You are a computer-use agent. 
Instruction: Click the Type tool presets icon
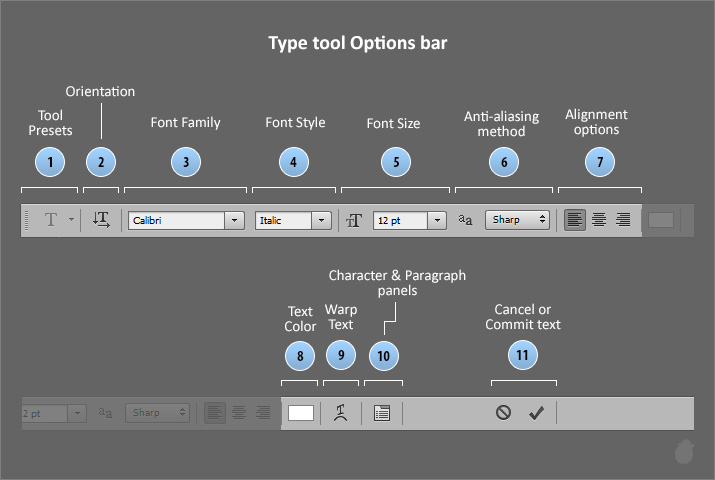click(51, 220)
